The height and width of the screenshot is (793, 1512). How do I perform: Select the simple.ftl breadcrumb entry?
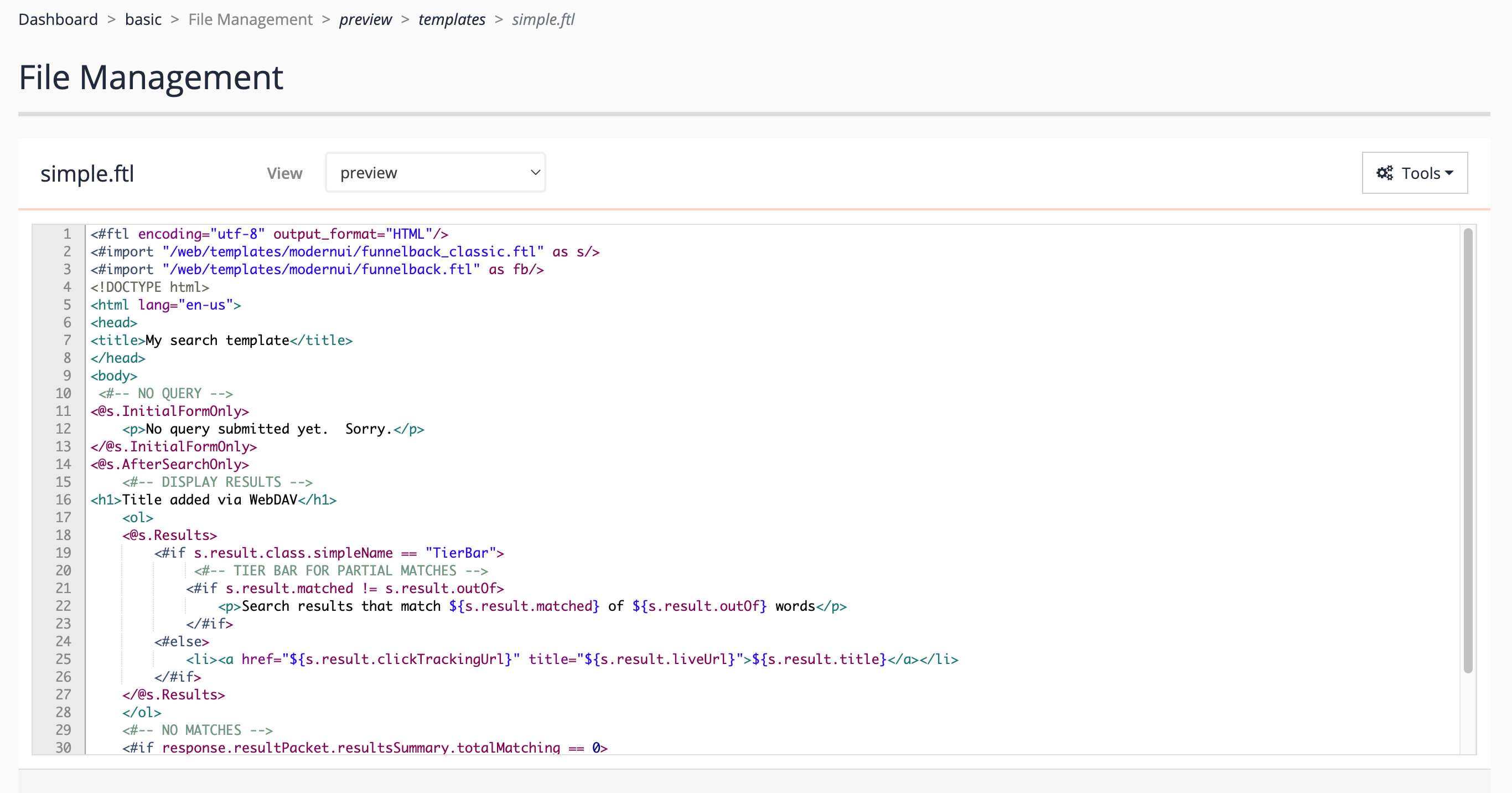click(x=542, y=19)
